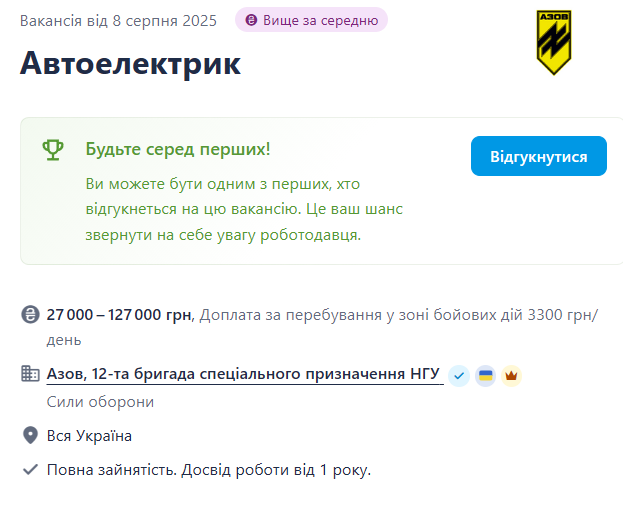Click the crown badge icon
623x505 pixels.
click(x=511, y=375)
